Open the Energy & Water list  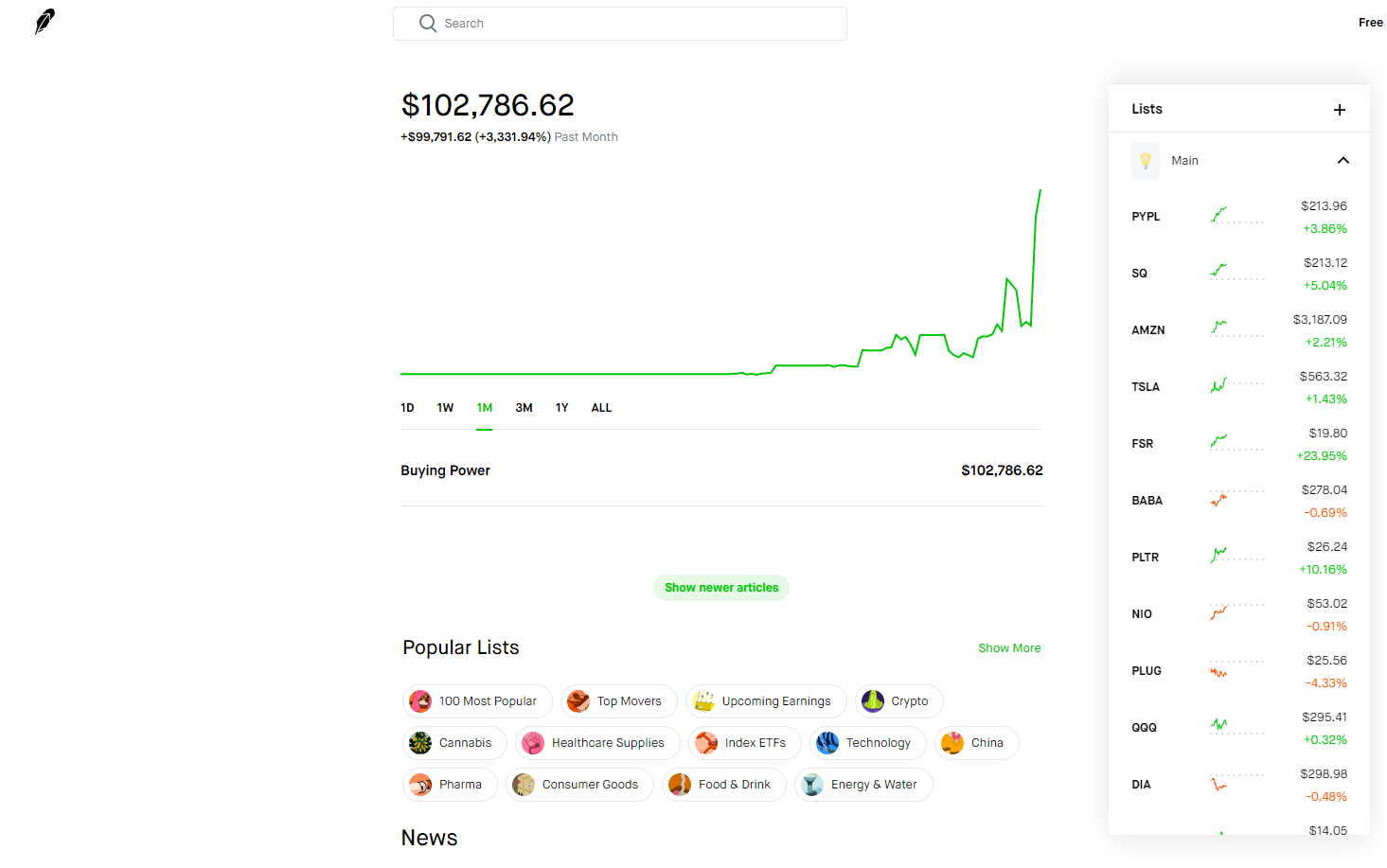point(863,785)
